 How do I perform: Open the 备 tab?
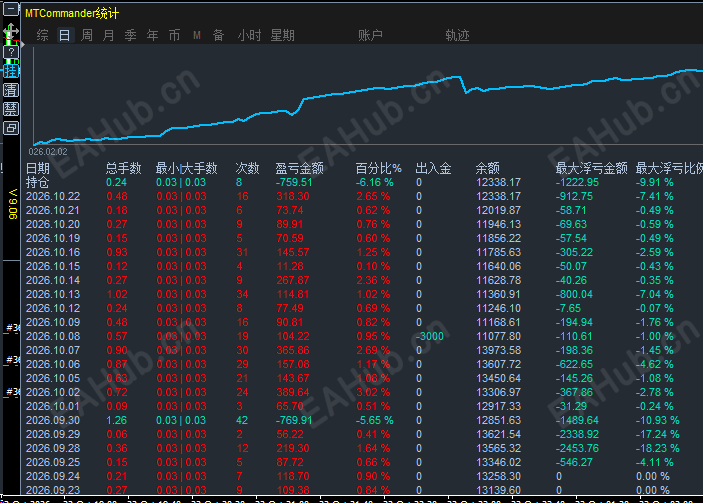click(x=218, y=35)
